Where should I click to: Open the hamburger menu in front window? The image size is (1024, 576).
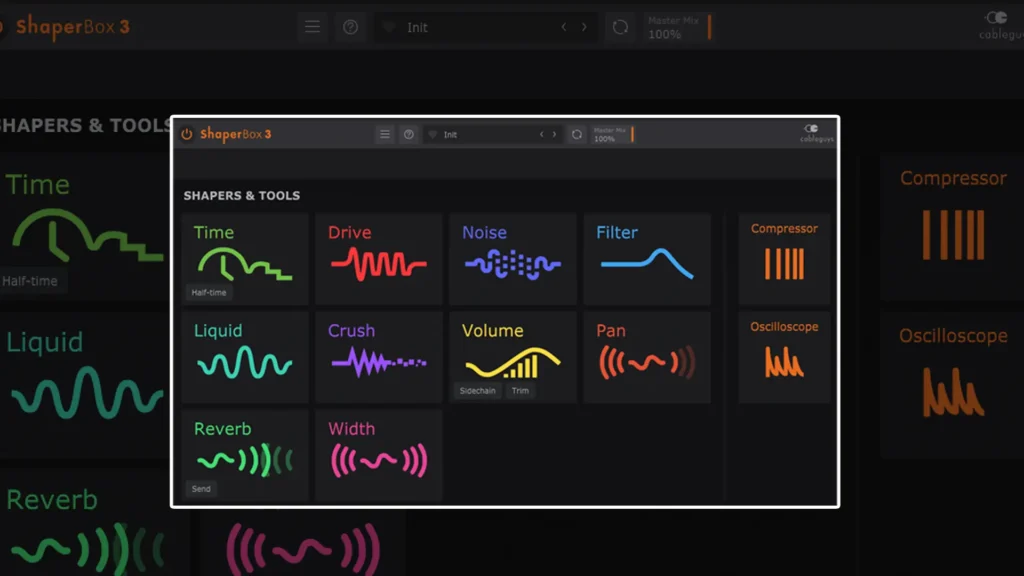(x=385, y=134)
